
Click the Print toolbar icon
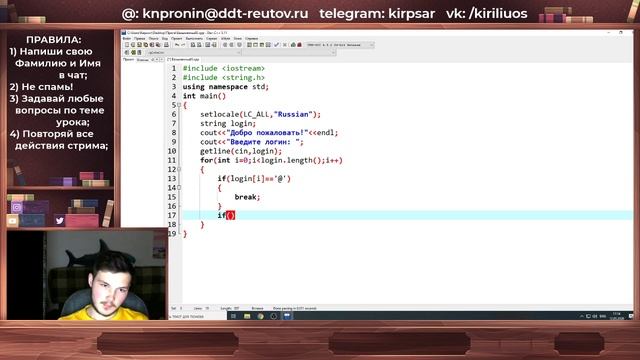click(x=167, y=45)
